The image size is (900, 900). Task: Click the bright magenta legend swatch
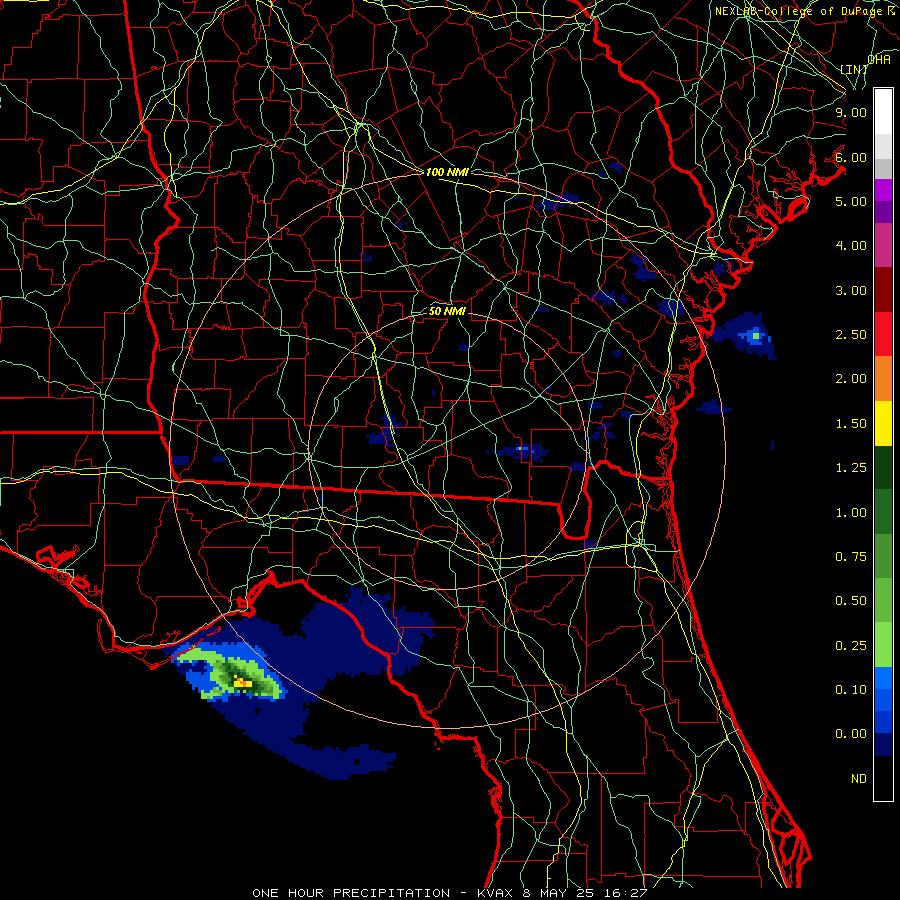[883, 190]
